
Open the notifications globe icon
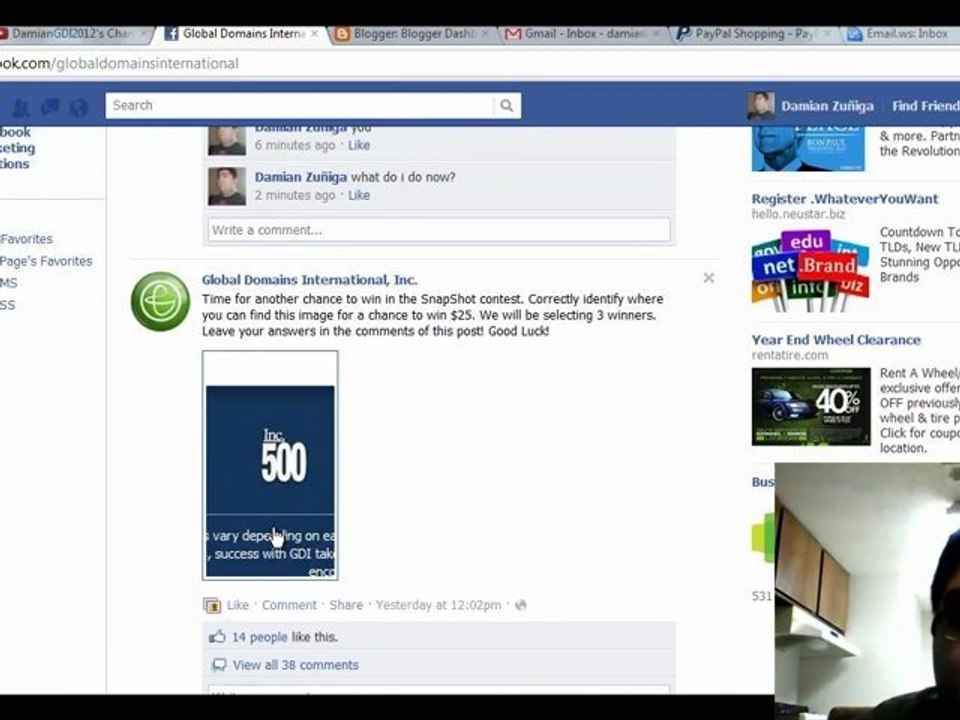(78, 108)
